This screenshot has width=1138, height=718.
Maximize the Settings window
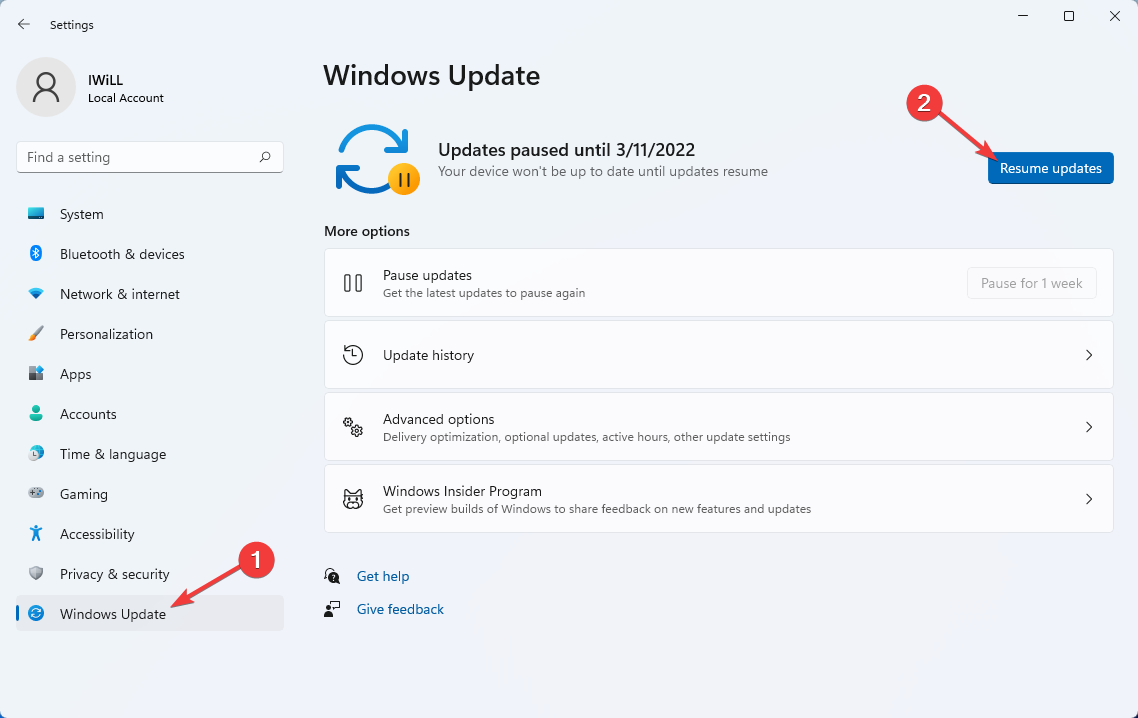1068,16
